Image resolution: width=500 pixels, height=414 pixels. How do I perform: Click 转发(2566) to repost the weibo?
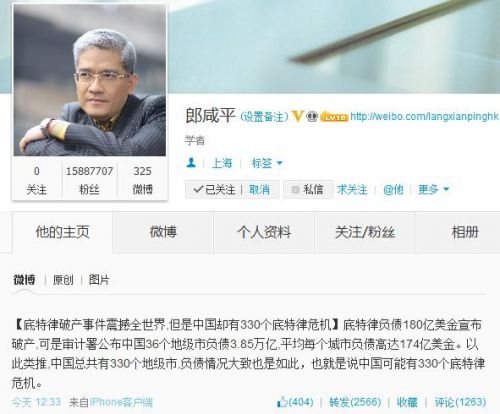tap(355, 402)
